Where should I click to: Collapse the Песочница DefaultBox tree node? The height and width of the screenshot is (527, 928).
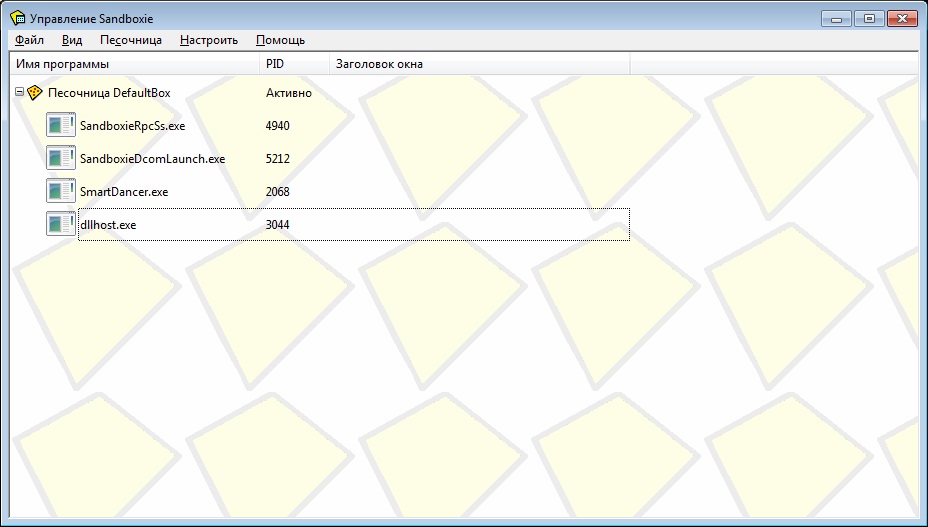(x=19, y=92)
